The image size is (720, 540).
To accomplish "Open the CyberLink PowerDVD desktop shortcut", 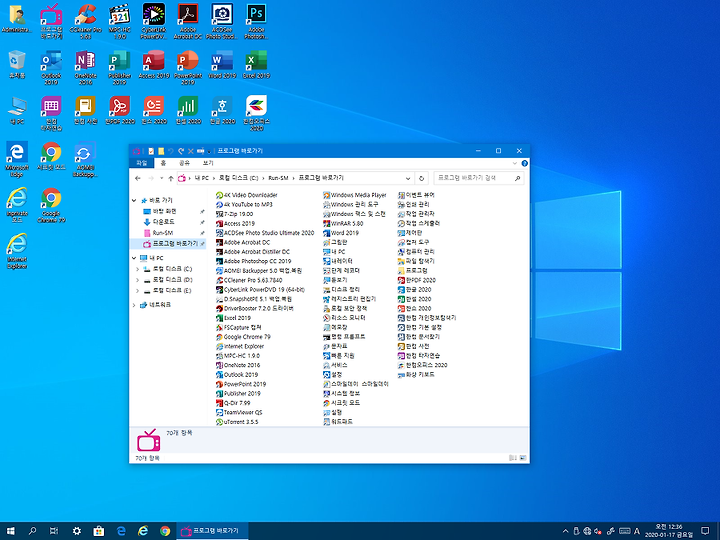I will coord(154,21).
